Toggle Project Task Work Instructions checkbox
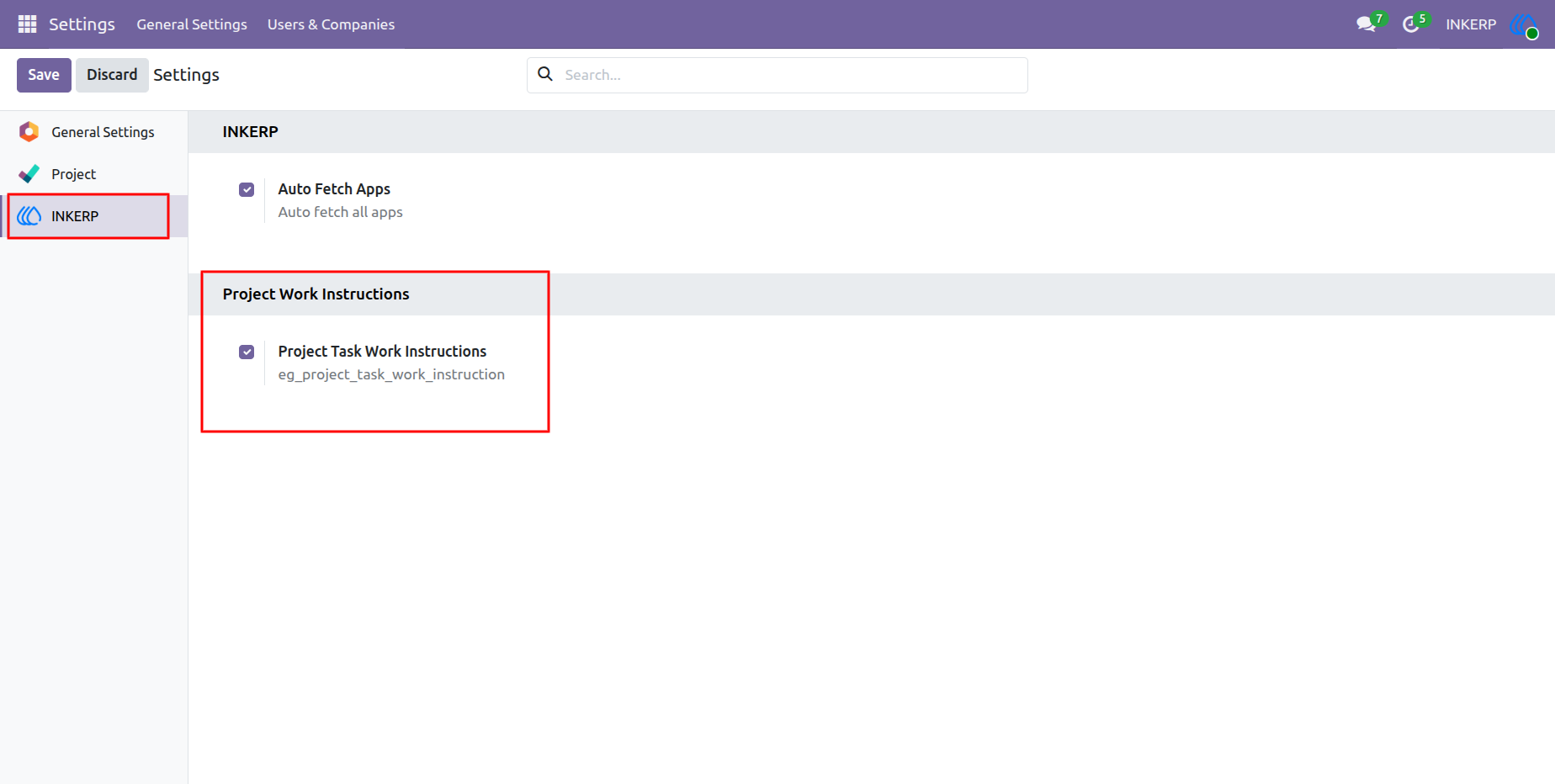1555x784 pixels. pos(247,352)
